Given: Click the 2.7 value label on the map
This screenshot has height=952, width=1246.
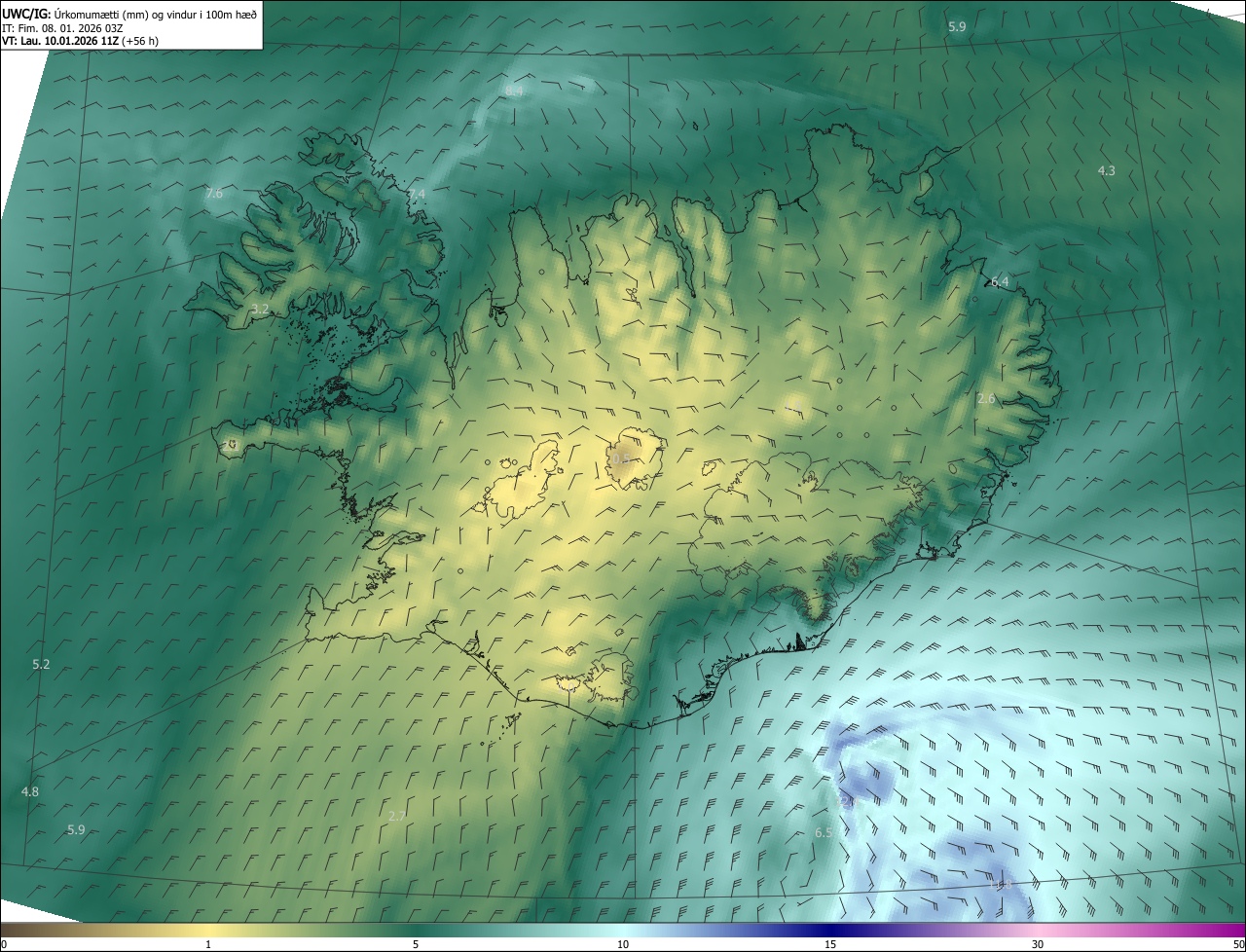Looking at the screenshot, I should click(x=396, y=817).
